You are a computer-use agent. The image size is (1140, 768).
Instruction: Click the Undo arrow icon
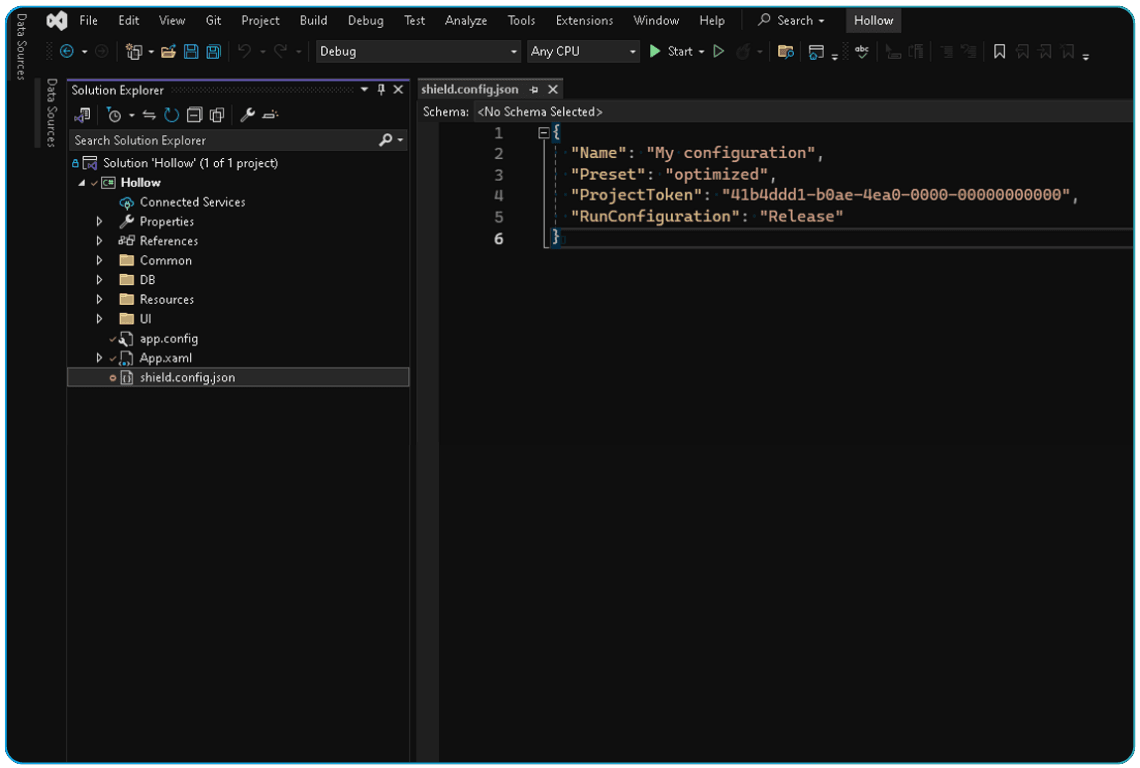[245, 51]
